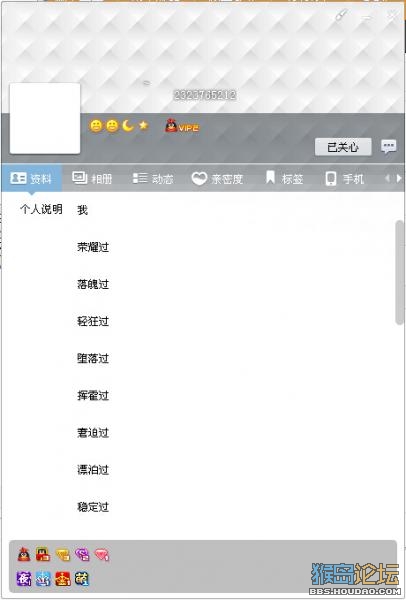Click the red QQ penguin badge icon
This screenshot has width=406, height=600.
(x=43, y=554)
